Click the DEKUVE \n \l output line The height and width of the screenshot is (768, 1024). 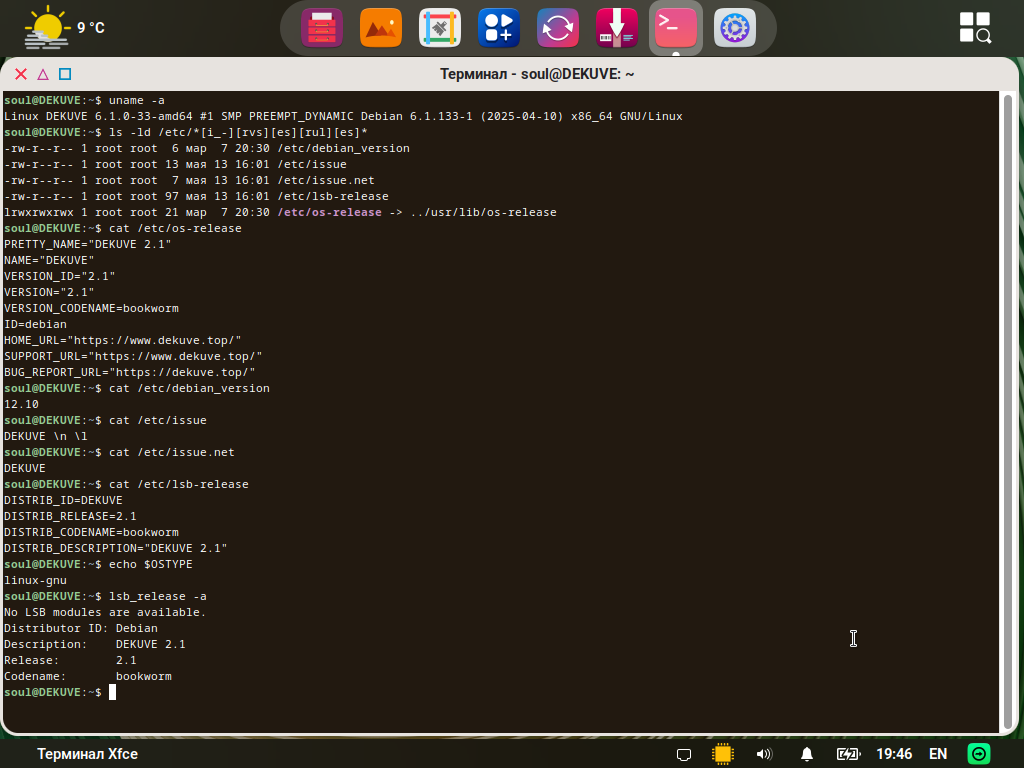pyautogui.click(x=46, y=436)
